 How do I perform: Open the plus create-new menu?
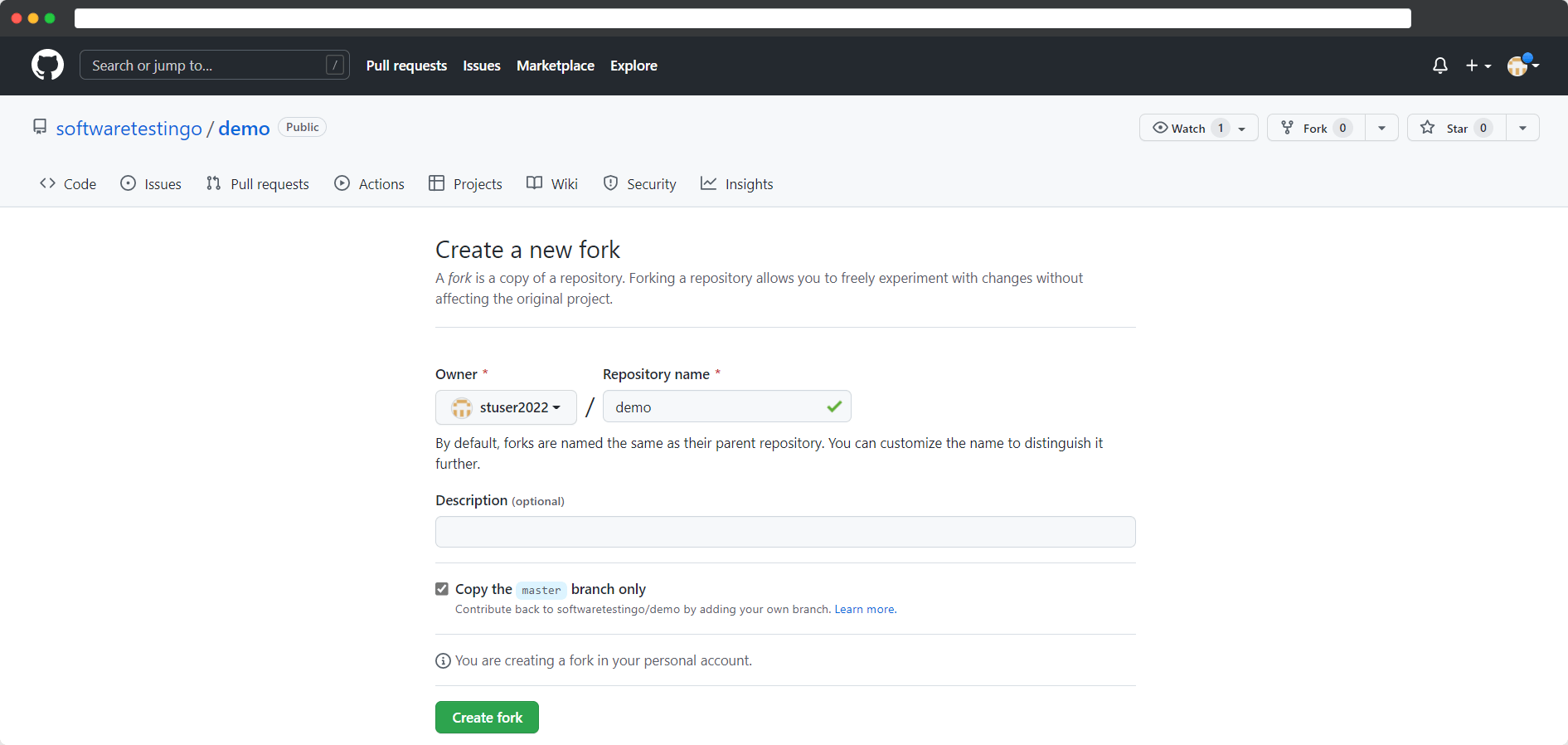(1478, 66)
